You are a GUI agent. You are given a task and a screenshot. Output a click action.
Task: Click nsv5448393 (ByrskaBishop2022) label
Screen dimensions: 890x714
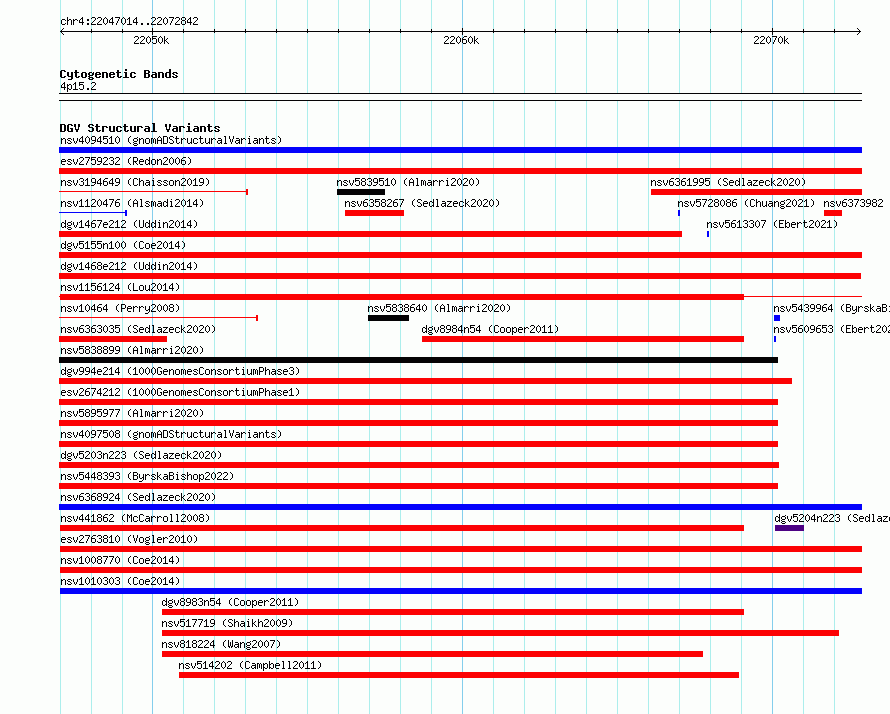(x=147, y=476)
